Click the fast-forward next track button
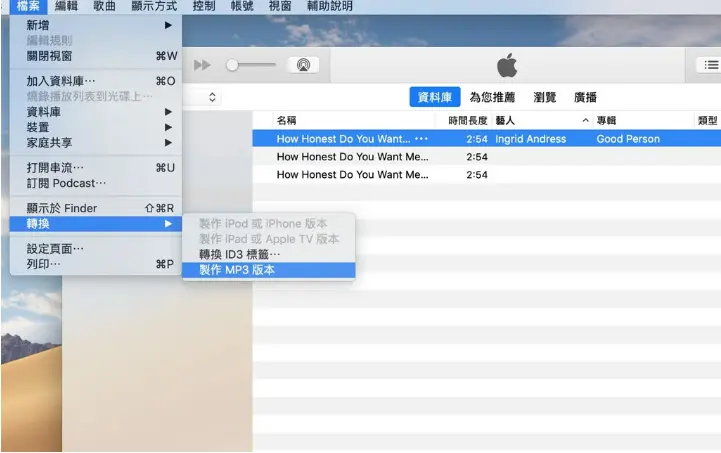Viewport: 721px width, 453px height. pyautogui.click(x=202, y=65)
